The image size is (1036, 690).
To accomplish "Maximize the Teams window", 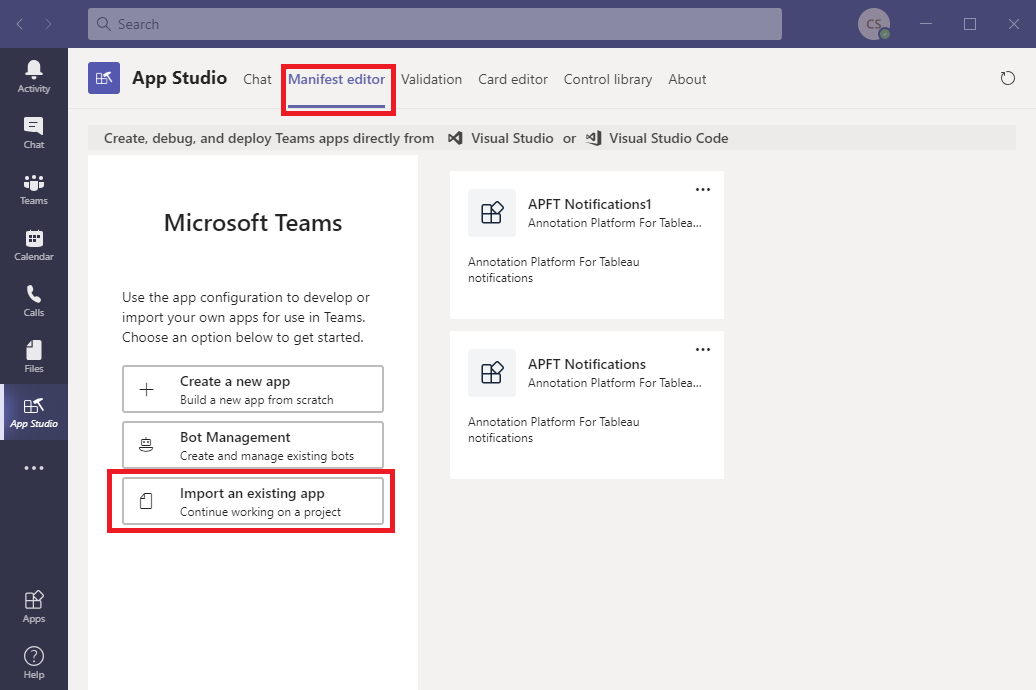I will pyautogui.click(x=970, y=24).
